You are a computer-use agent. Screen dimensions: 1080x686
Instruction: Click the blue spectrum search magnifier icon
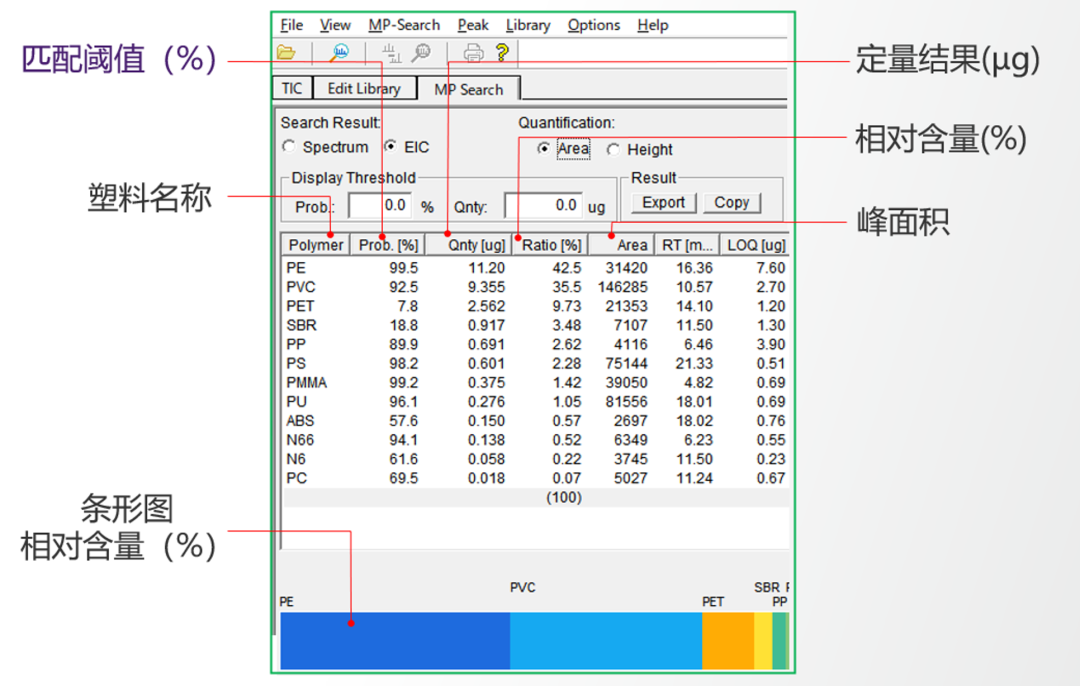click(339, 52)
